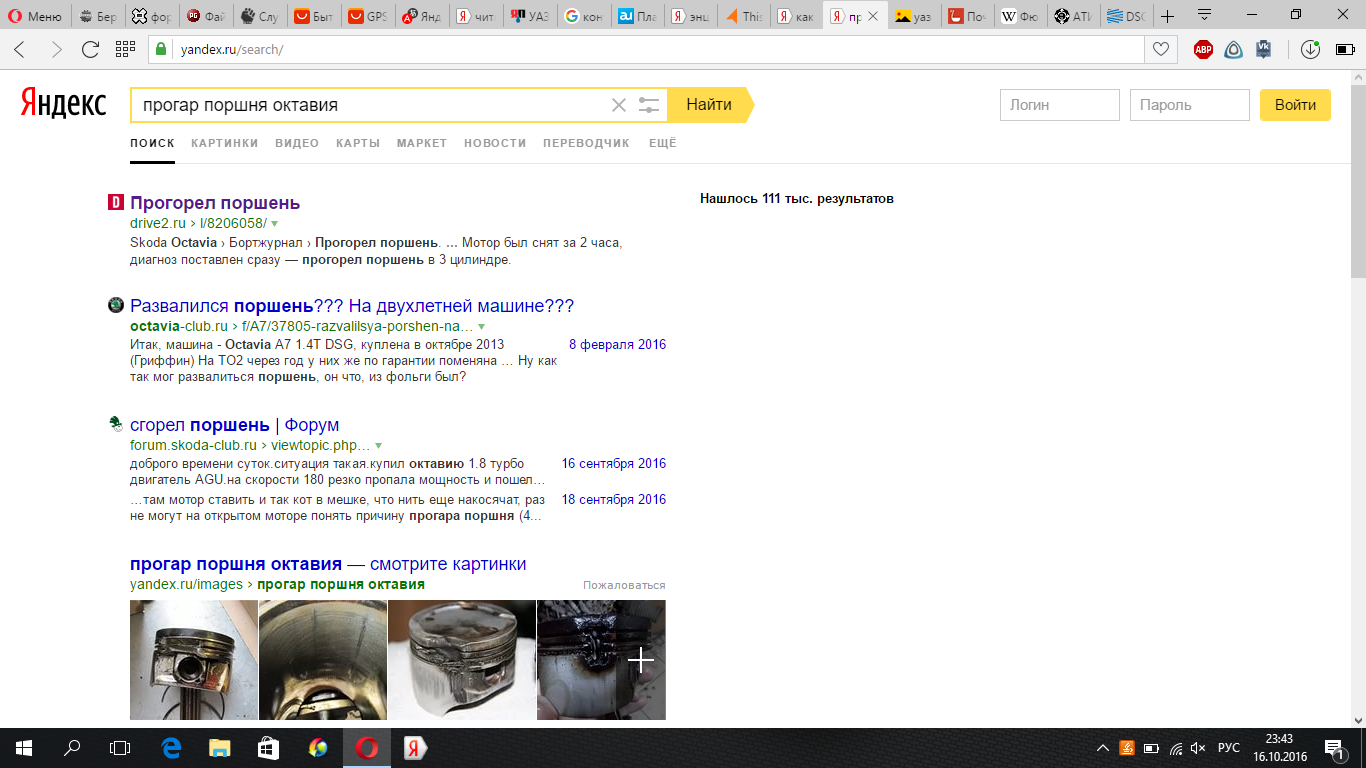Click the Найти search button

pyautogui.click(x=709, y=105)
